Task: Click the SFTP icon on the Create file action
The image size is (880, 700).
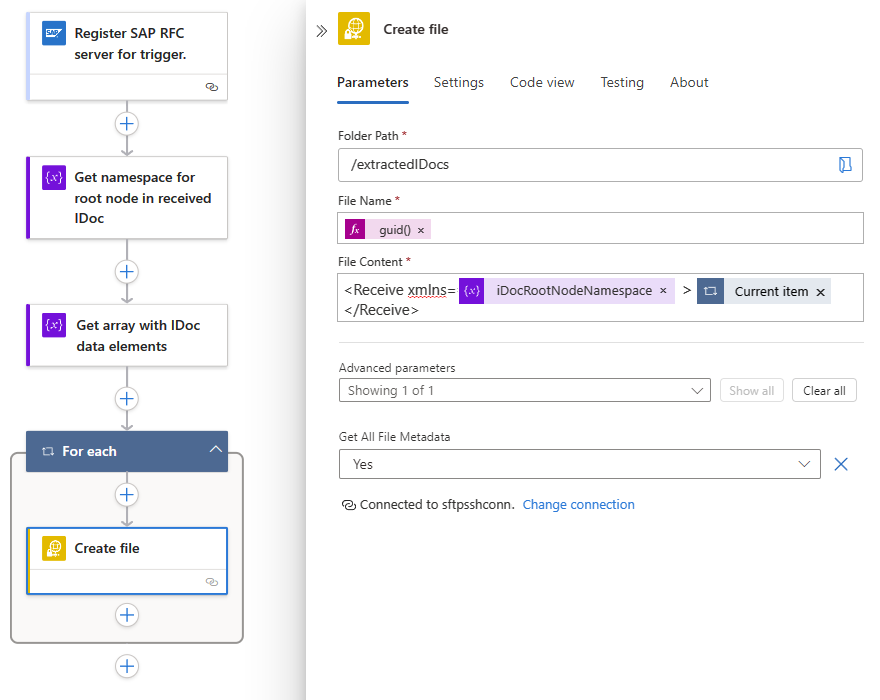Action: pyautogui.click(x=54, y=548)
